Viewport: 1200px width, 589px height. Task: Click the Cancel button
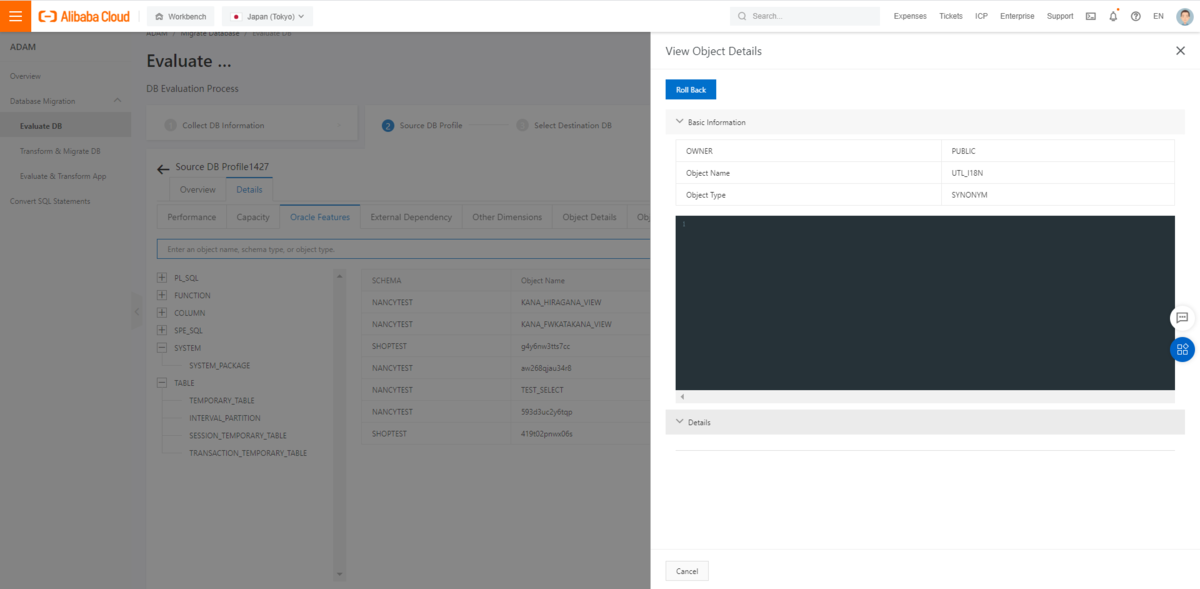click(x=687, y=571)
